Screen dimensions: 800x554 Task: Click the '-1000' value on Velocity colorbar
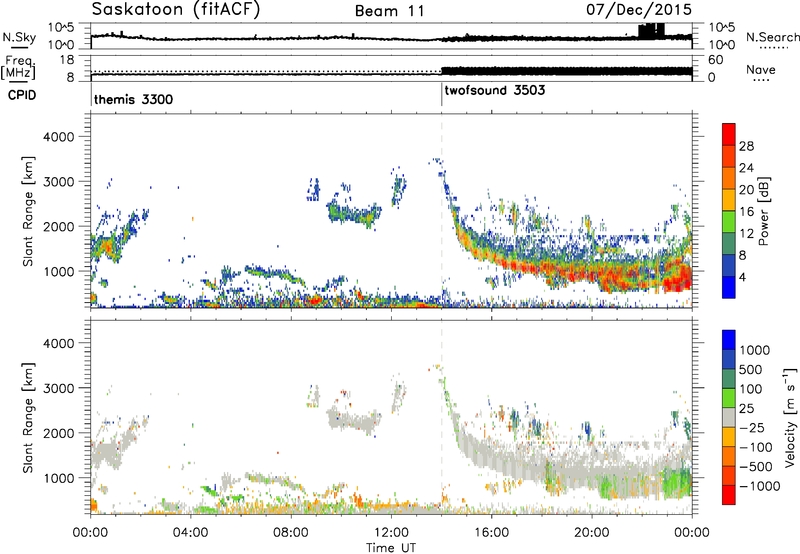click(x=760, y=486)
